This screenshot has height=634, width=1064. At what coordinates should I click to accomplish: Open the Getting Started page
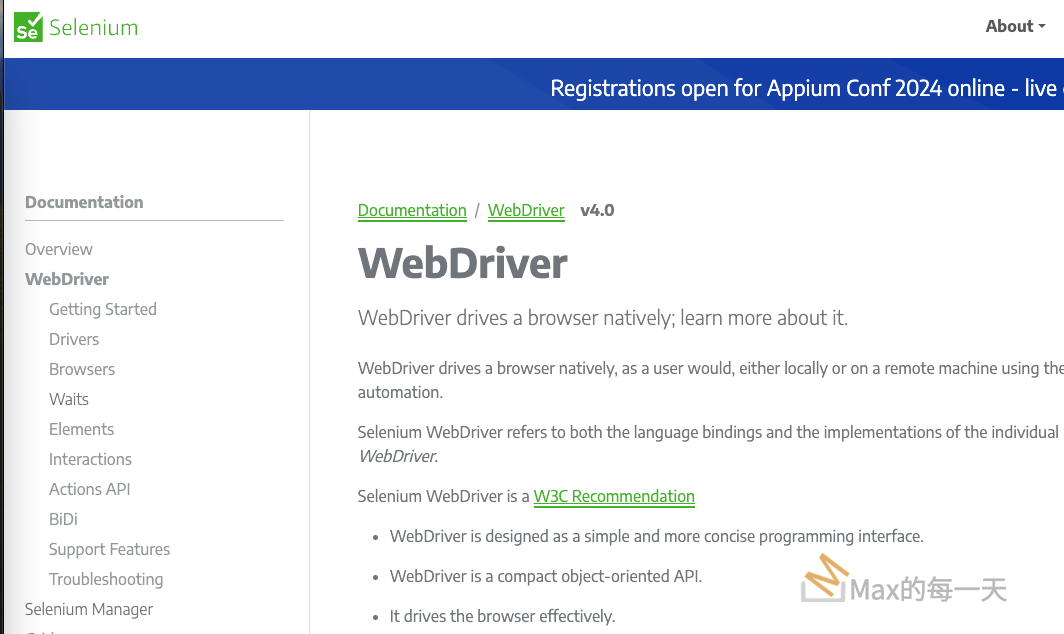click(103, 309)
